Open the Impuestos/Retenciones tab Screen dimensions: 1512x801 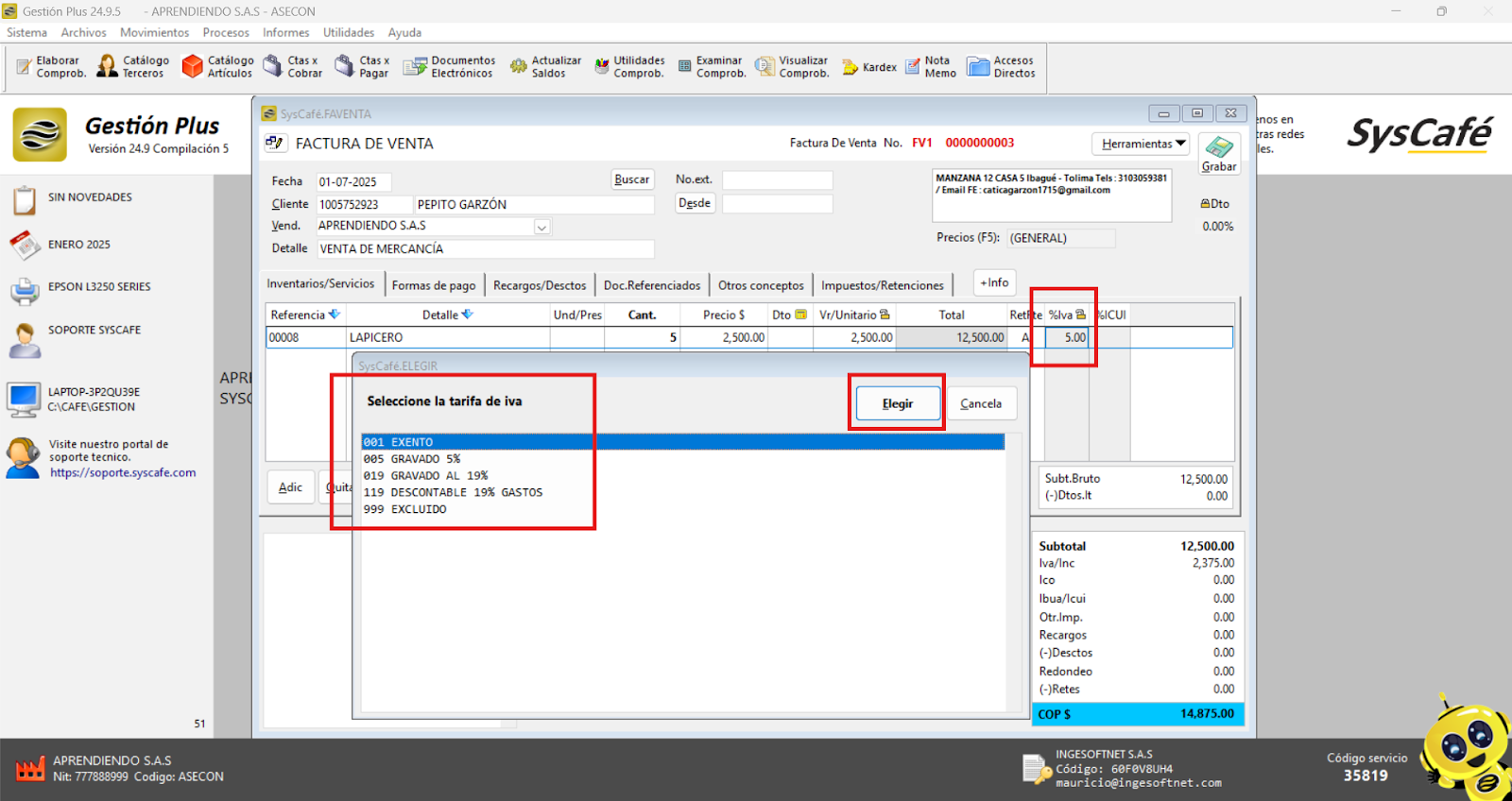pyautogui.click(x=882, y=285)
